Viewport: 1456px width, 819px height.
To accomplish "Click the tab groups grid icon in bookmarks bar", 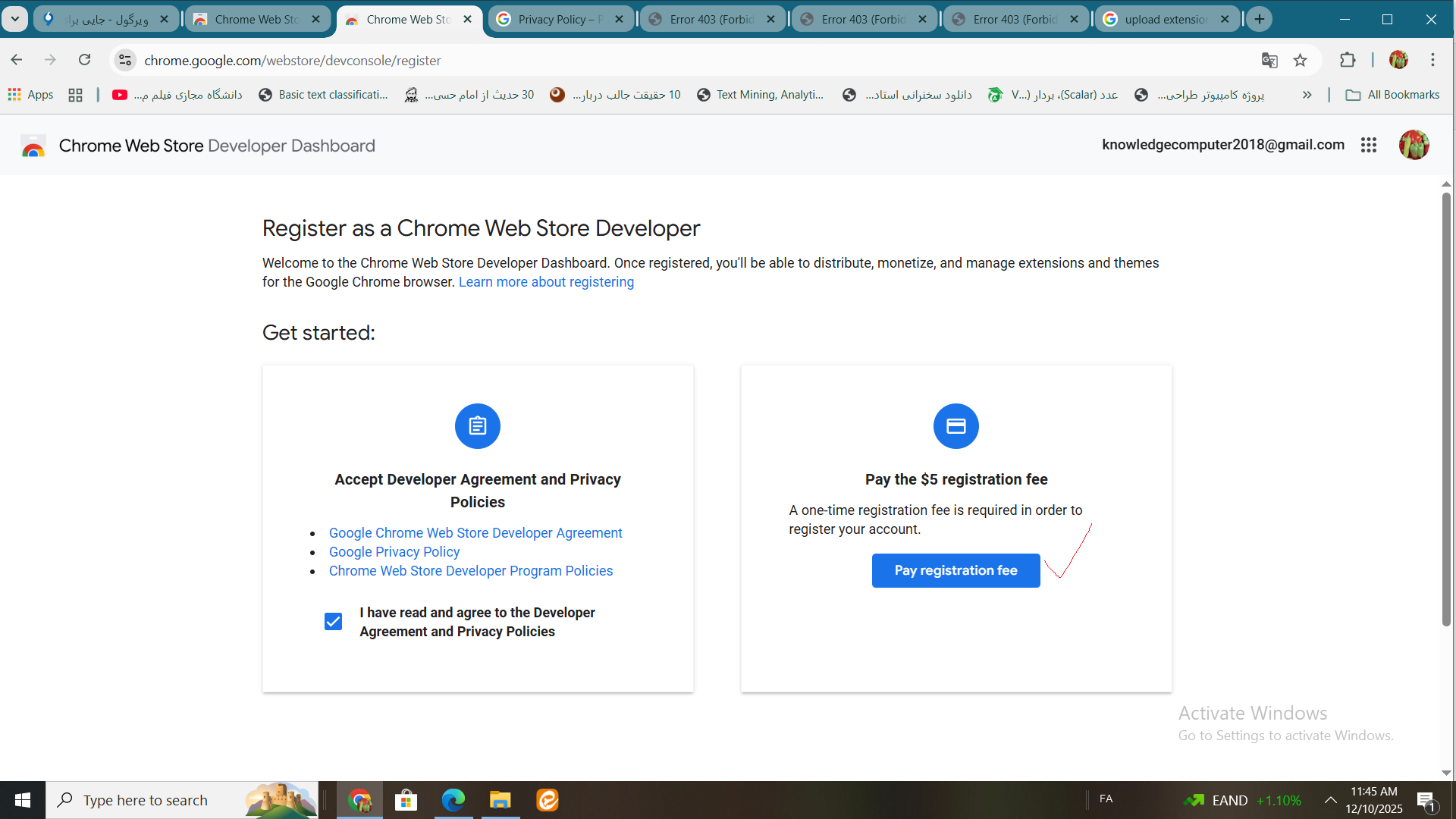I will point(75,95).
